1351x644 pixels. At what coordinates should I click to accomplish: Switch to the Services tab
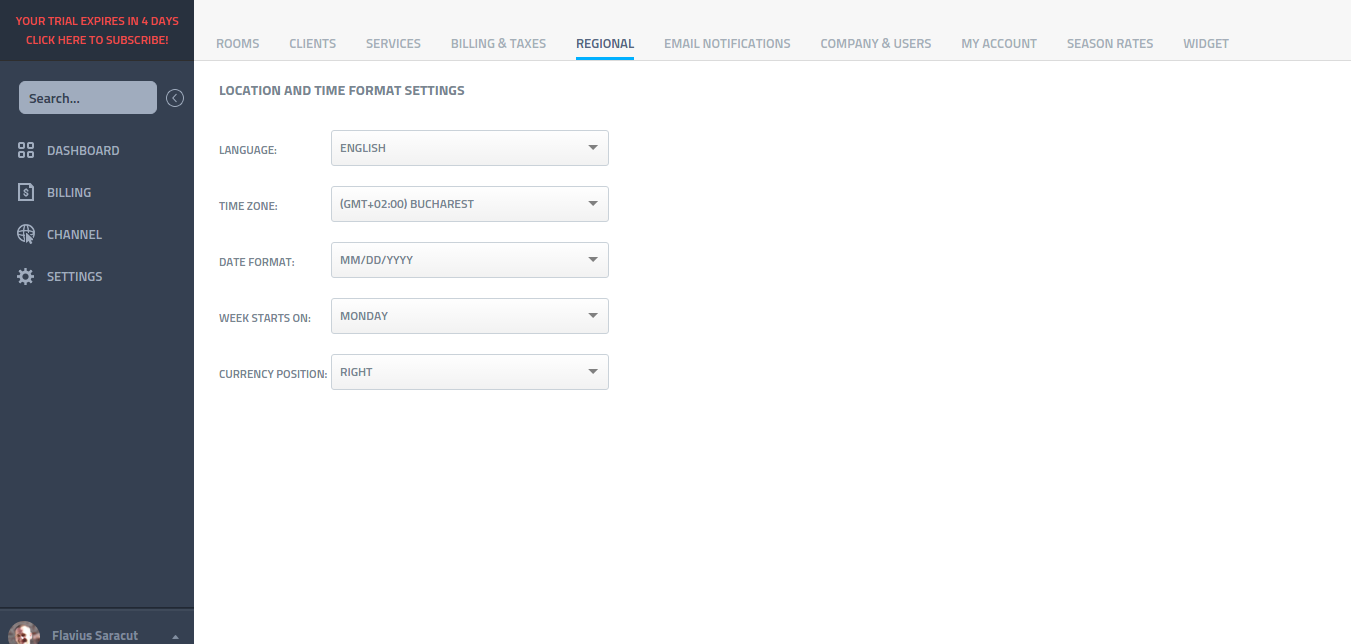click(393, 44)
